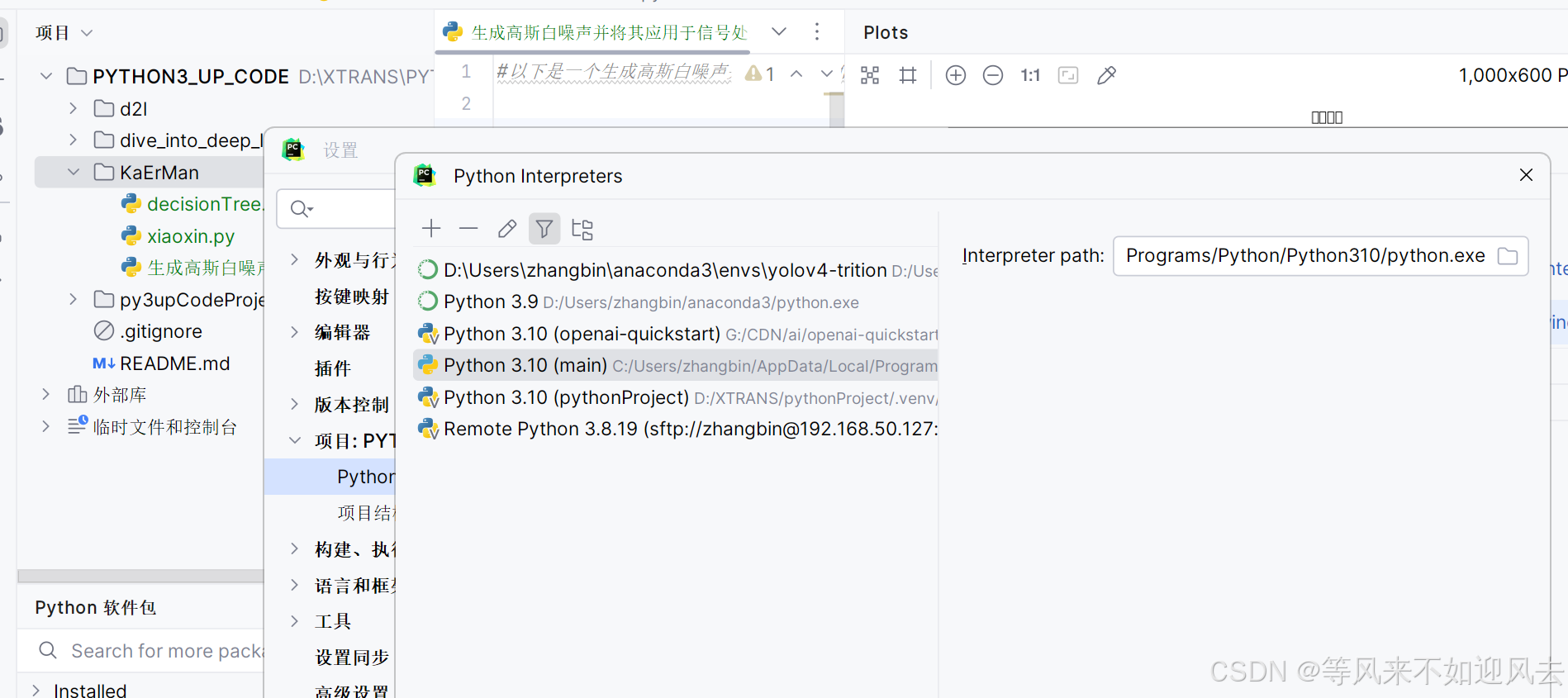
Task: Click the Settings search field
Action: [337, 209]
